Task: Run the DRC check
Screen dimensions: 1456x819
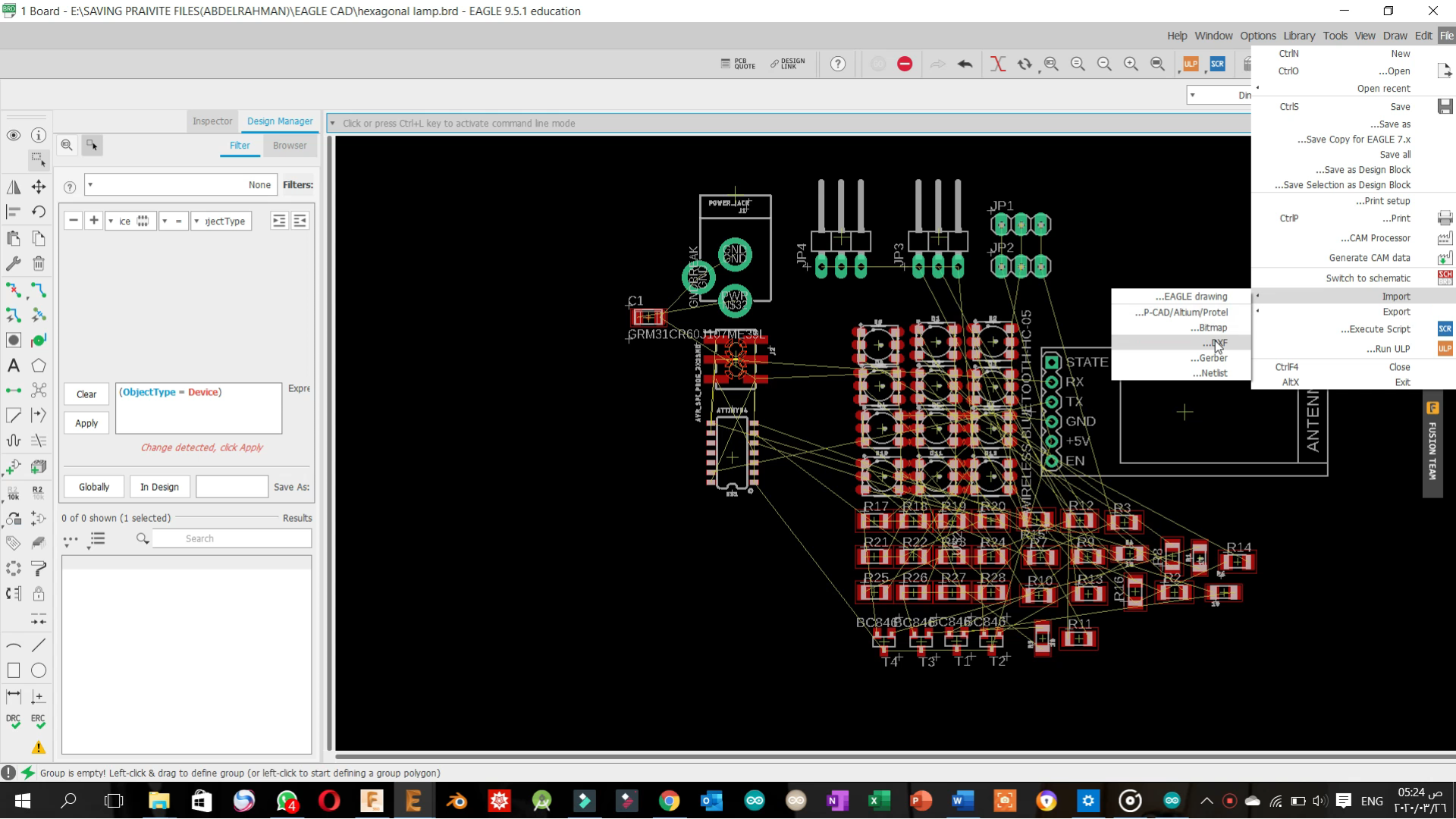Action: (14, 721)
